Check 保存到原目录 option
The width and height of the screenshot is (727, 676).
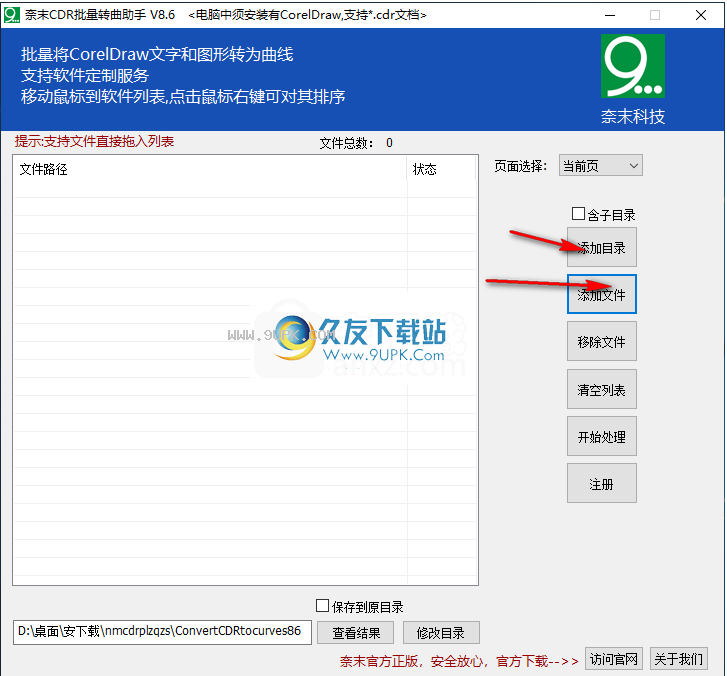[x=322, y=606]
